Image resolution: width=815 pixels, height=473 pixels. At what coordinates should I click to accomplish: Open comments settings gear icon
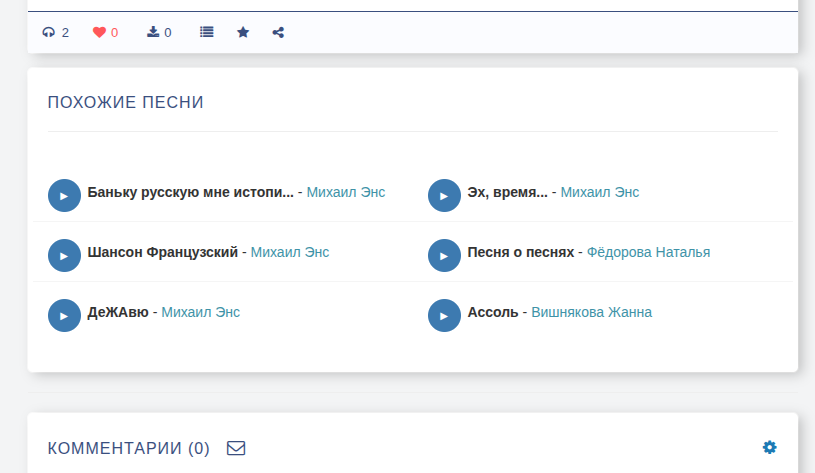pyautogui.click(x=769, y=447)
